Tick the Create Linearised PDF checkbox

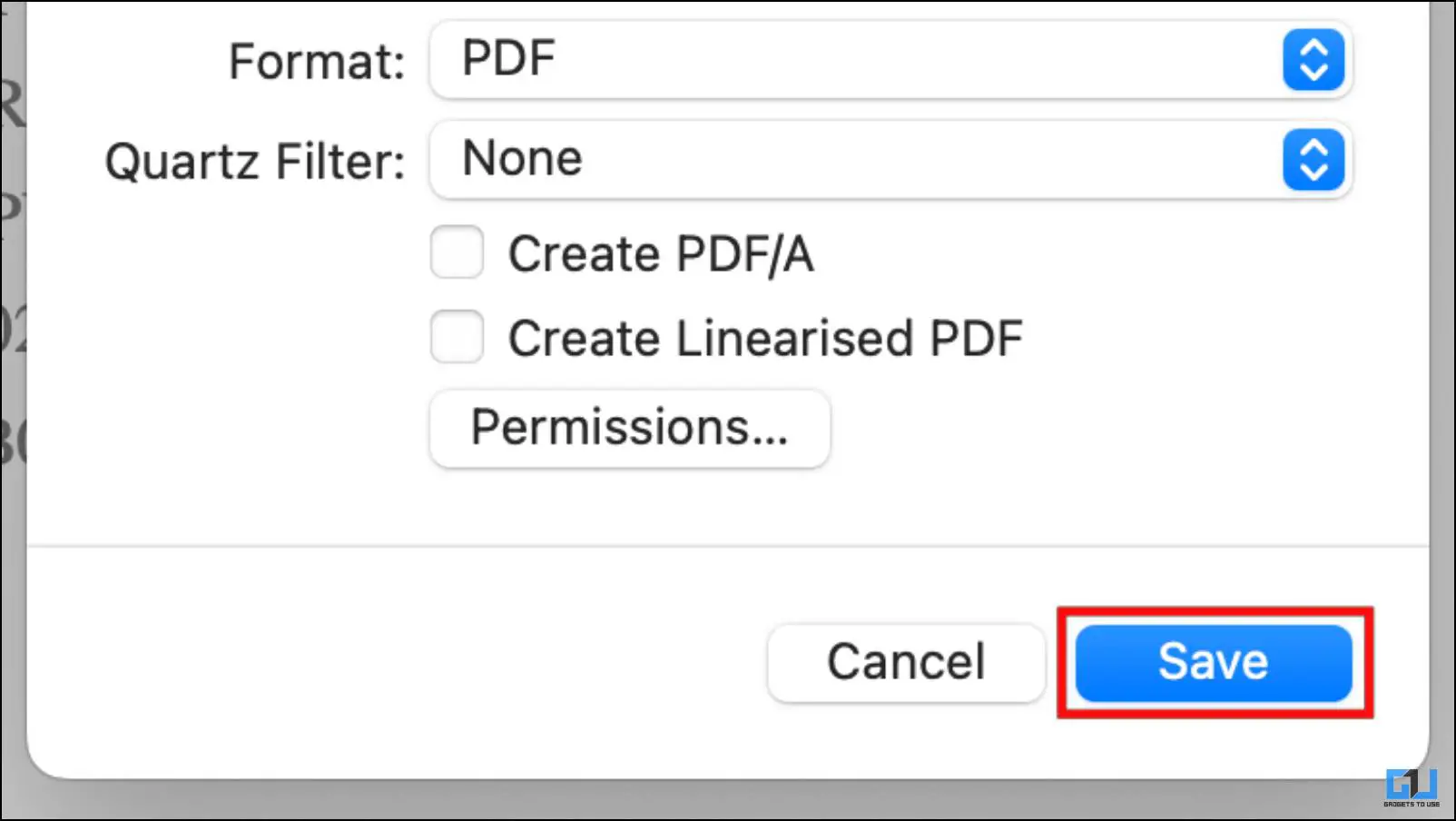(457, 337)
